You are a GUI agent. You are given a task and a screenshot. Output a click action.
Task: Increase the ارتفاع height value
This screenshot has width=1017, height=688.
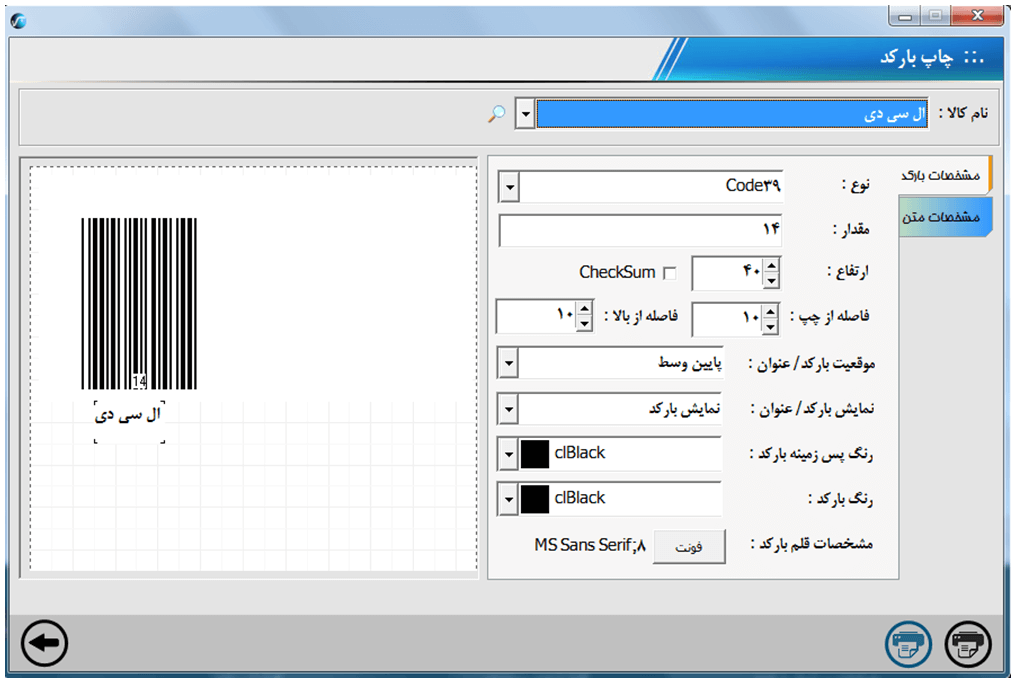point(771,266)
